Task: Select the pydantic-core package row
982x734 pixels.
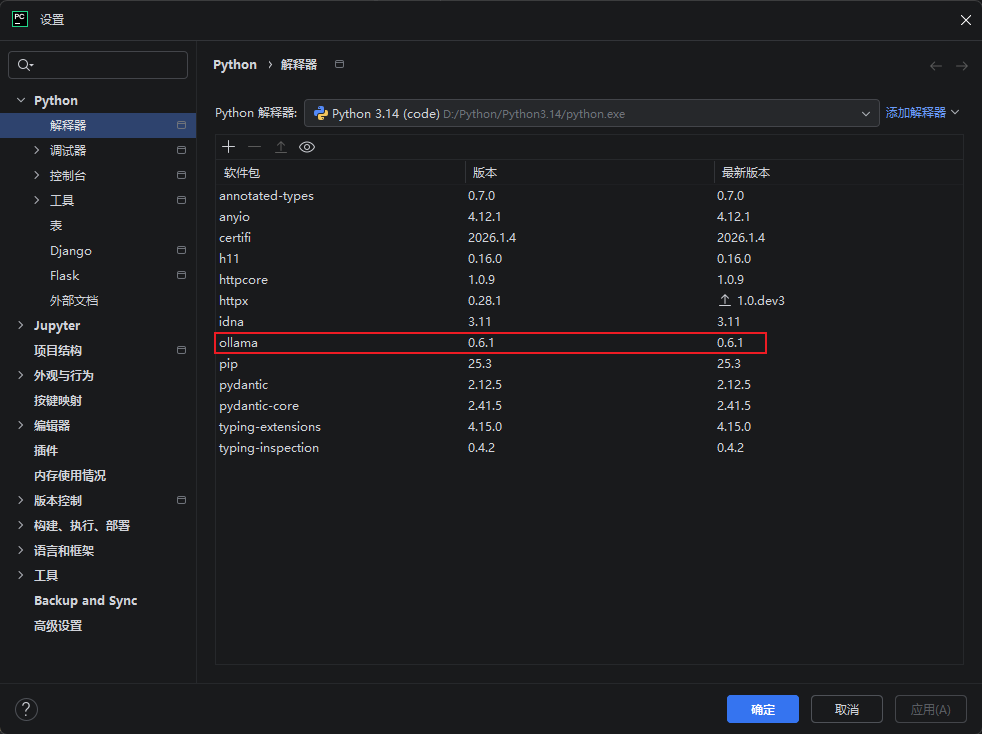Action: coord(589,406)
